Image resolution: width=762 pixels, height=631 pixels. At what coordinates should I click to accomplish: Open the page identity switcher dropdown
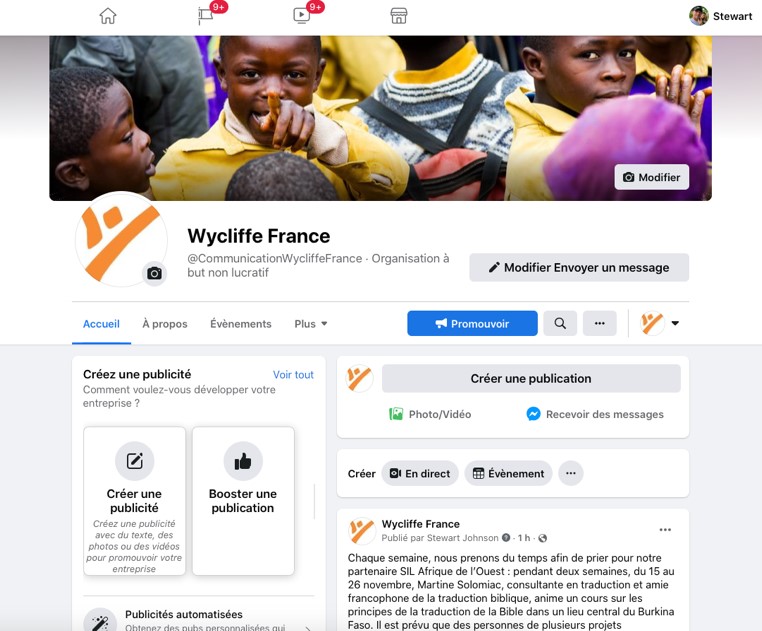(x=659, y=323)
